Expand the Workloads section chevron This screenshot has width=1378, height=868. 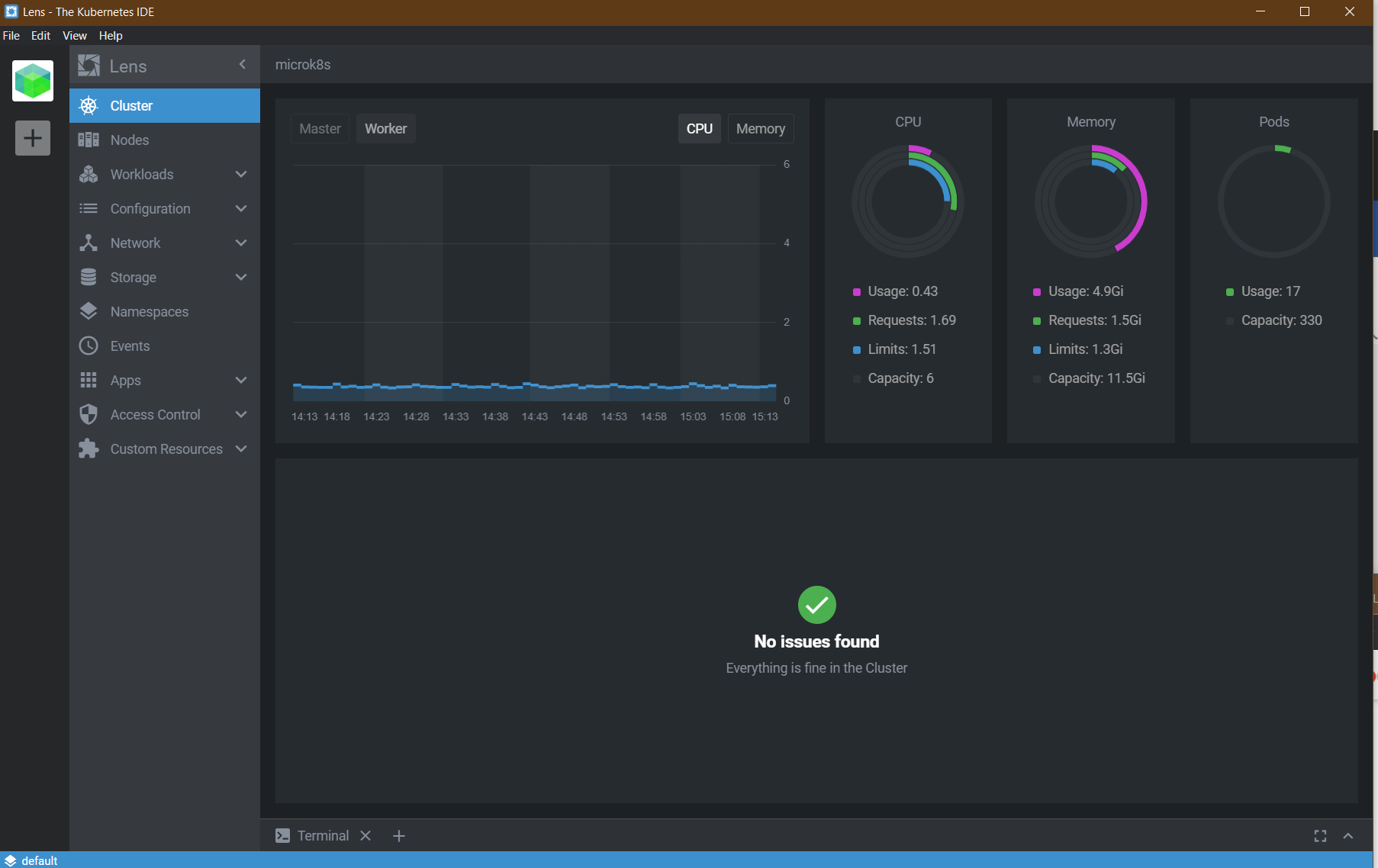click(241, 174)
